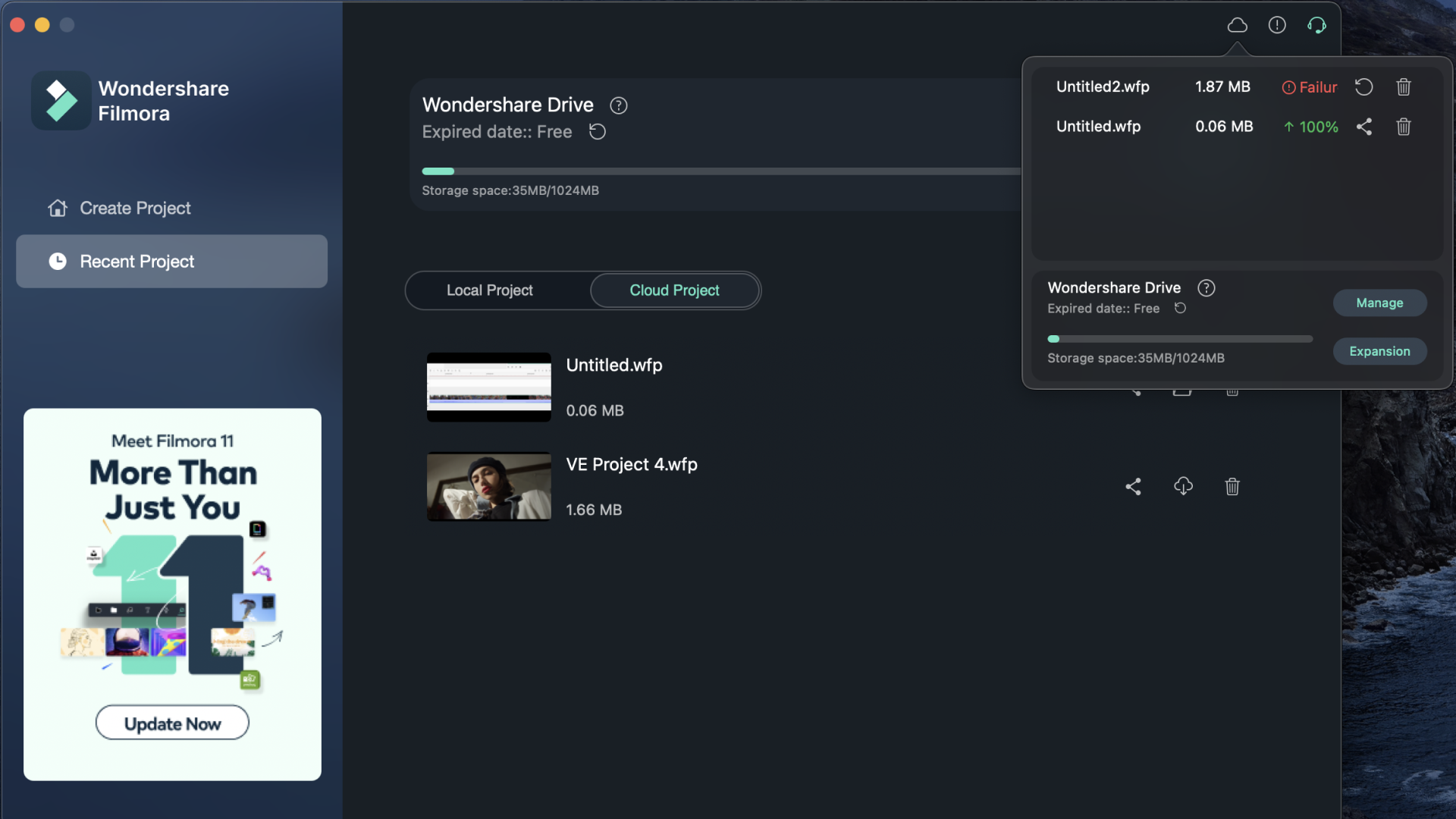
Task: Retry upload of Untitled2.wfp
Action: point(1363,86)
